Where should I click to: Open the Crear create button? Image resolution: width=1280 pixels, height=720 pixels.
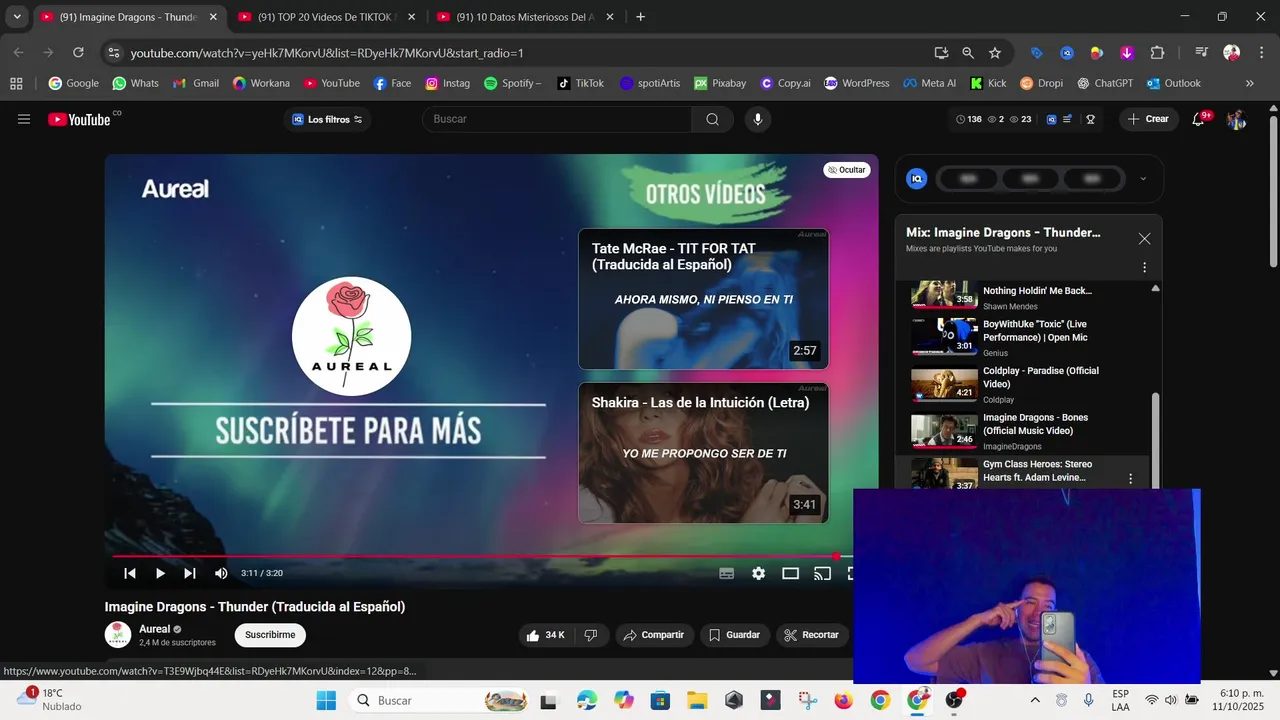click(1148, 119)
